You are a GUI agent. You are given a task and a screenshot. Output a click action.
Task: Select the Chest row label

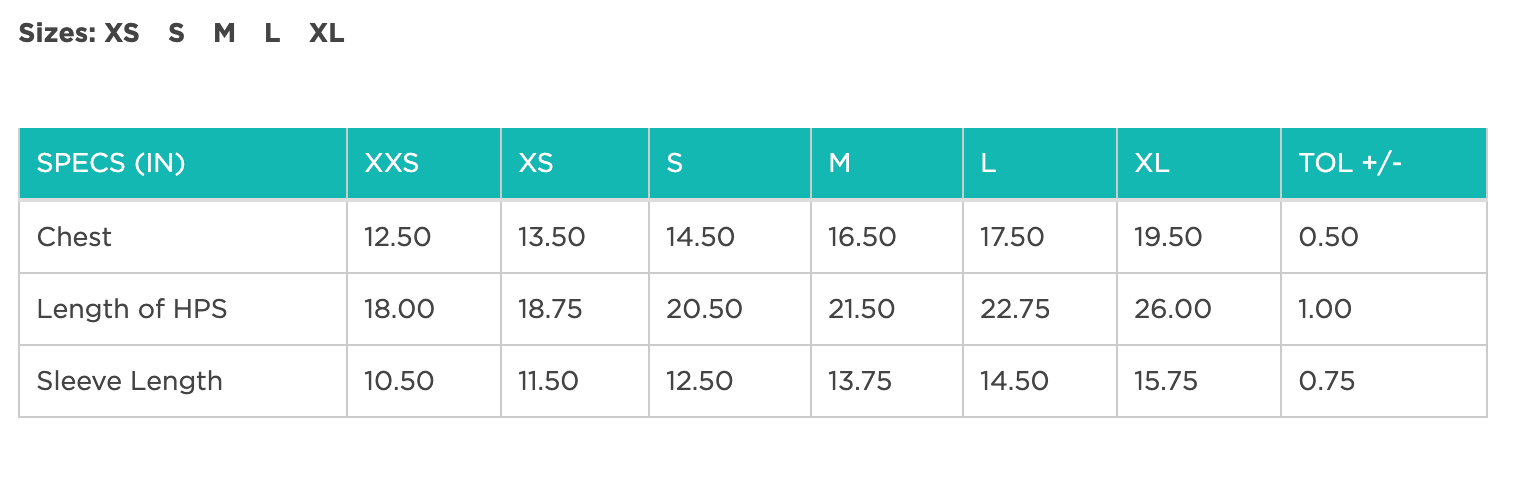pos(74,237)
